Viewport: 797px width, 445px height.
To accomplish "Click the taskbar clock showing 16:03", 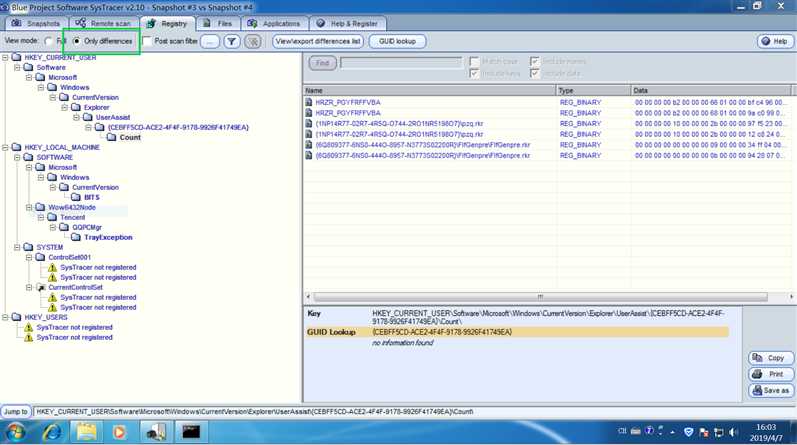I will [x=766, y=432].
